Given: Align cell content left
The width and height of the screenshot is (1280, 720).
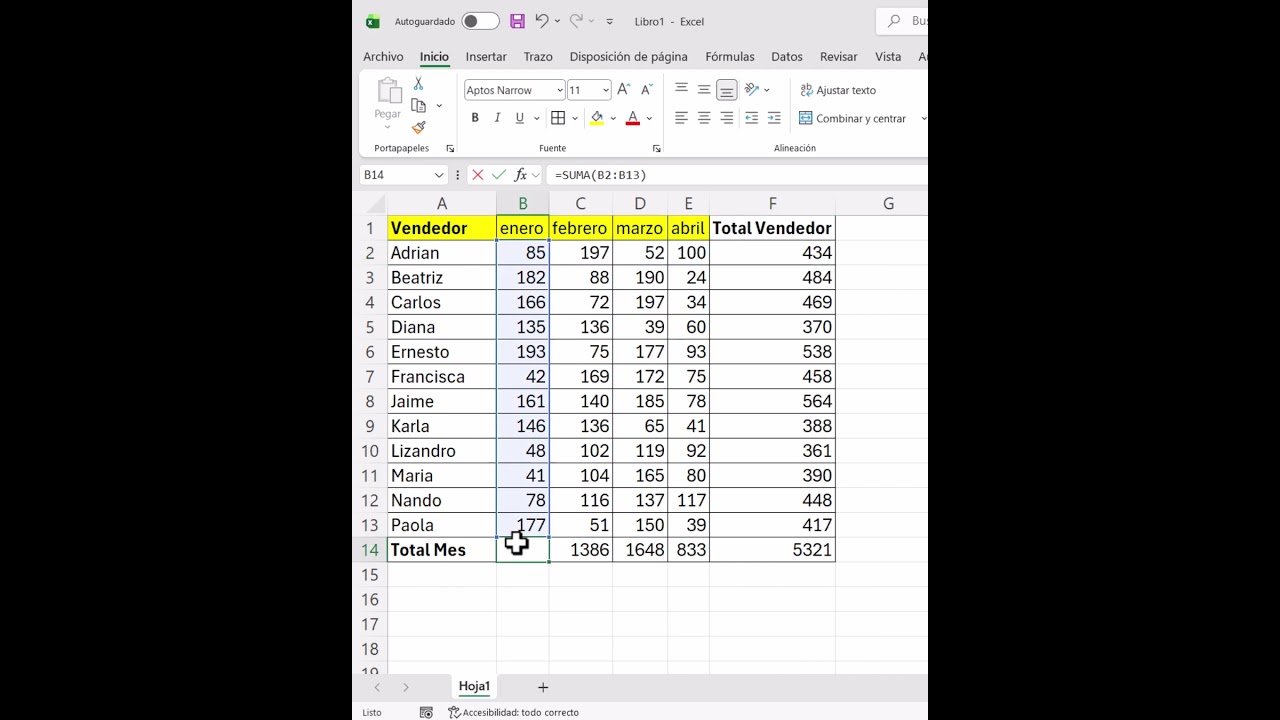Looking at the screenshot, I should coord(681,118).
